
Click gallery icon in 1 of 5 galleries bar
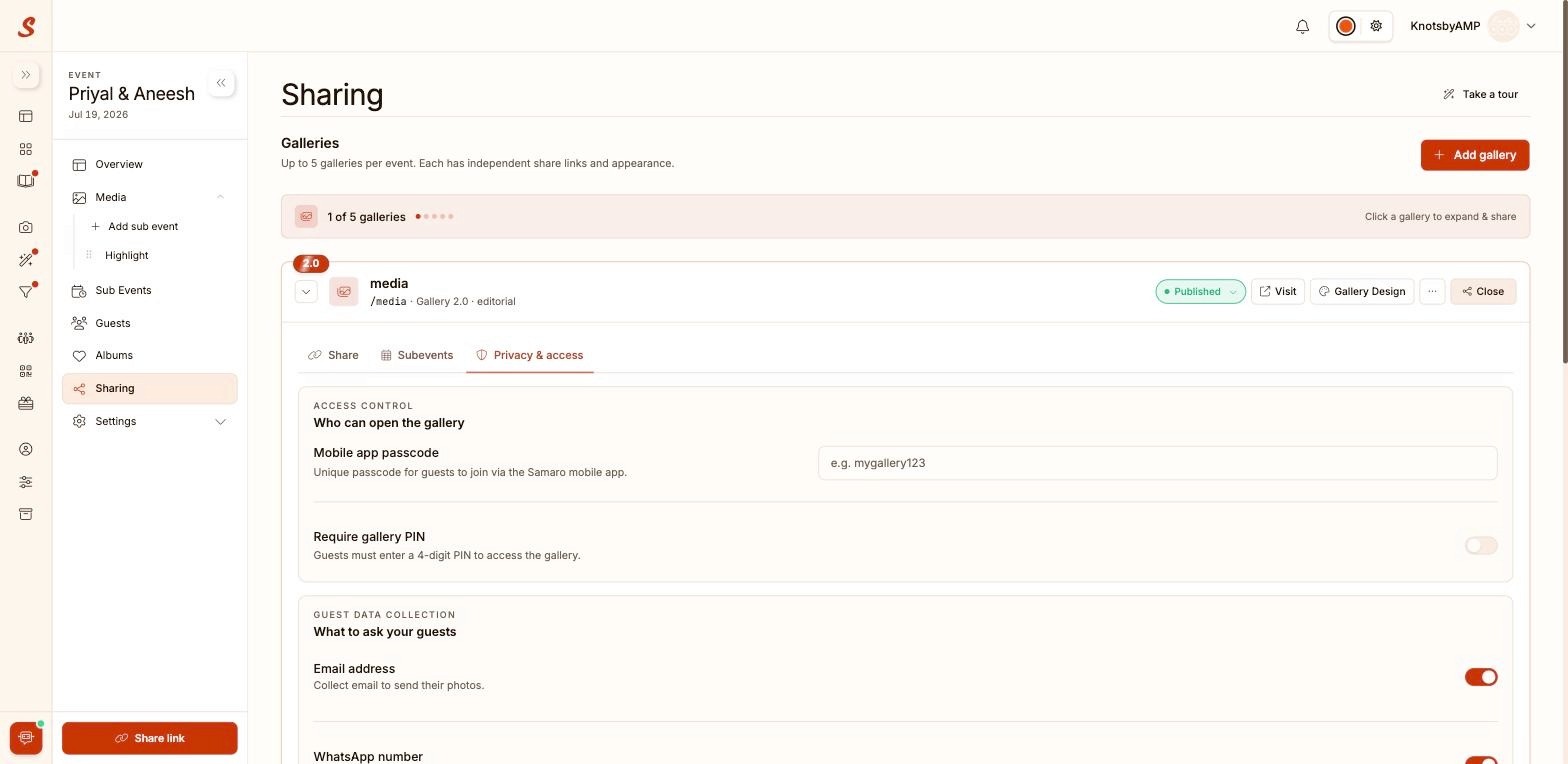(306, 216)
